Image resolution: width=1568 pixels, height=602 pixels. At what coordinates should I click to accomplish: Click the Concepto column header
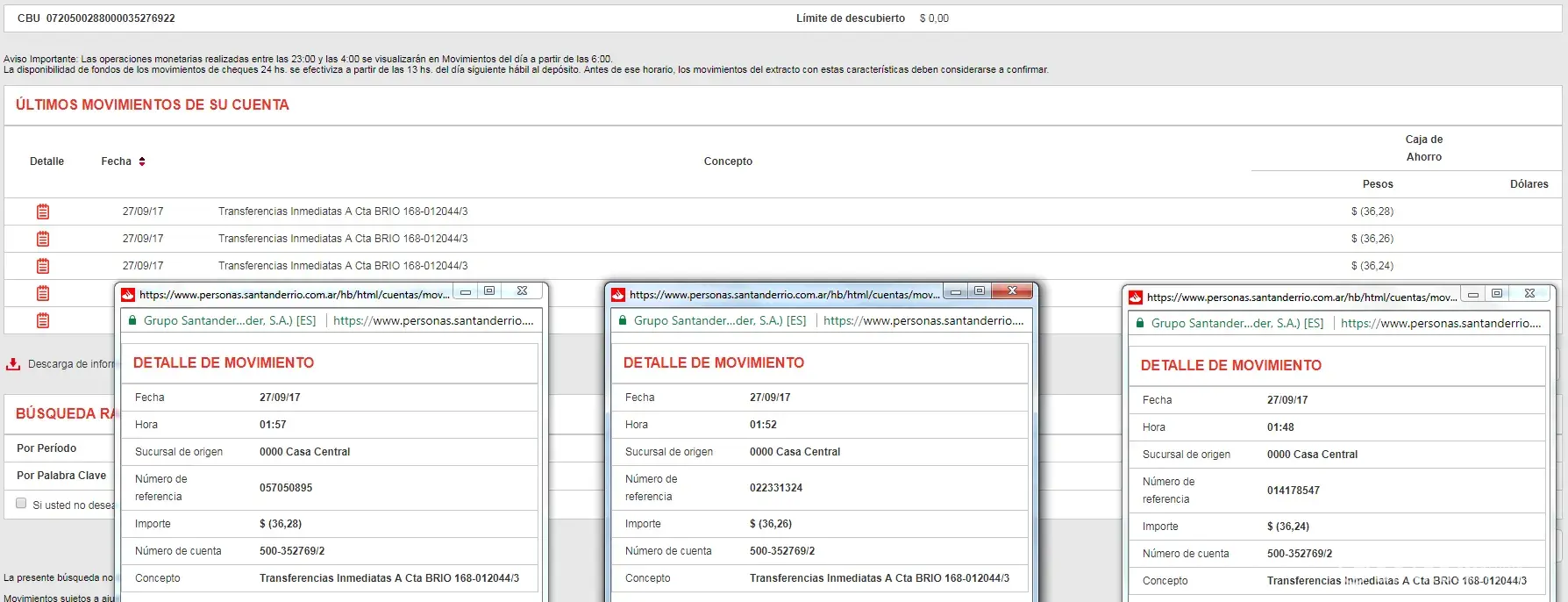click(728, 161)
